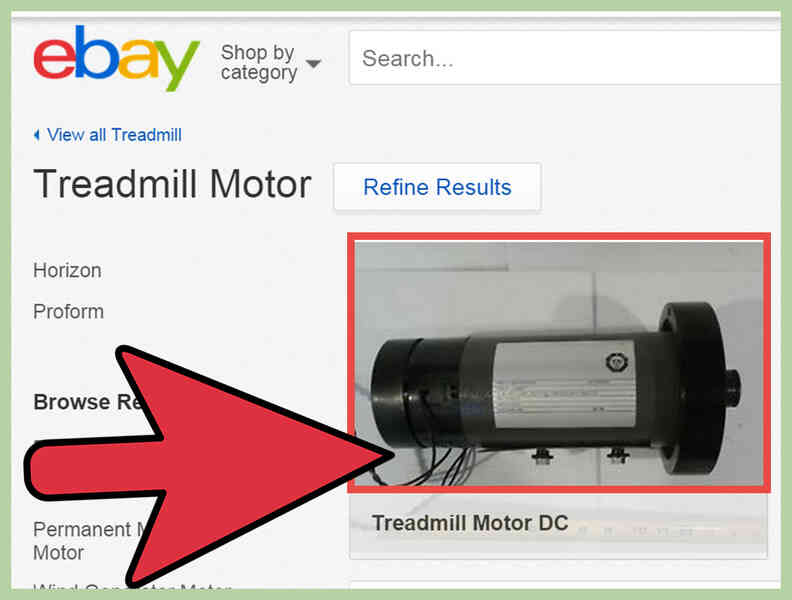Click the Refine Results button
The height and width of the screenshot is (600, 792).
pyautogui.click(x=437, y=187)
